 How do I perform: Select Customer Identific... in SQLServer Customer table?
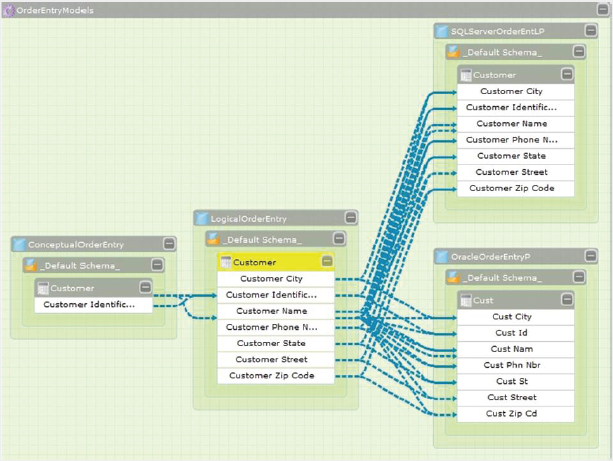pyautogui.click(x=516, y=108)
